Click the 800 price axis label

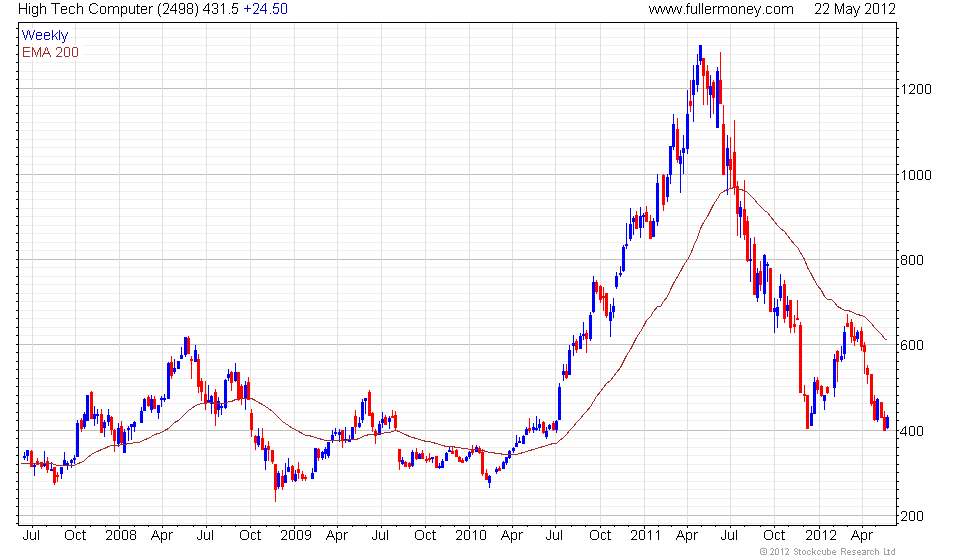coord(911,260)
